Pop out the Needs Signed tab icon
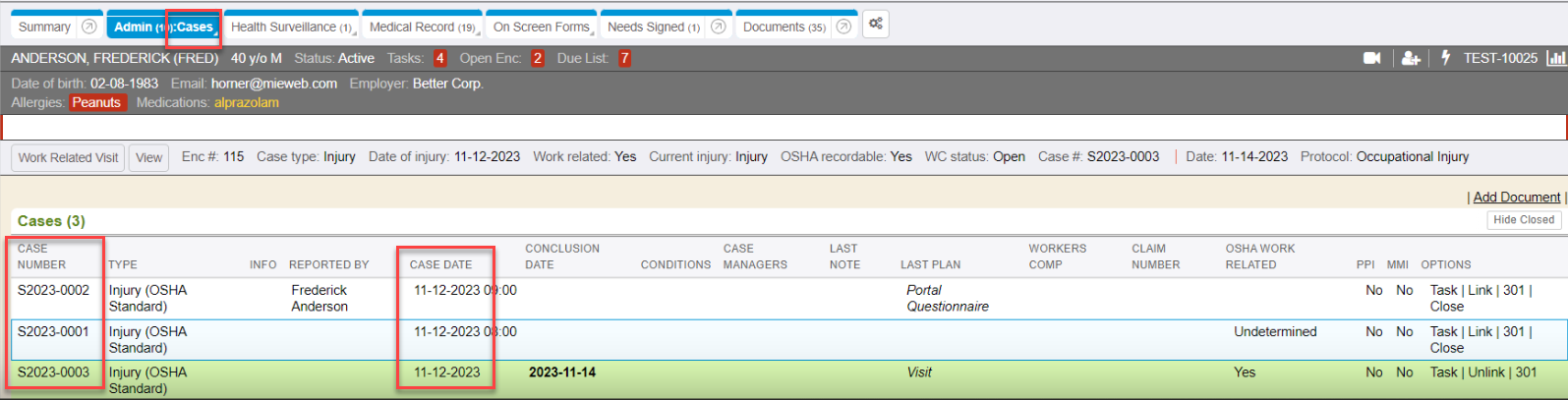This screenshot has height=400, width=1568. [719, 27]
